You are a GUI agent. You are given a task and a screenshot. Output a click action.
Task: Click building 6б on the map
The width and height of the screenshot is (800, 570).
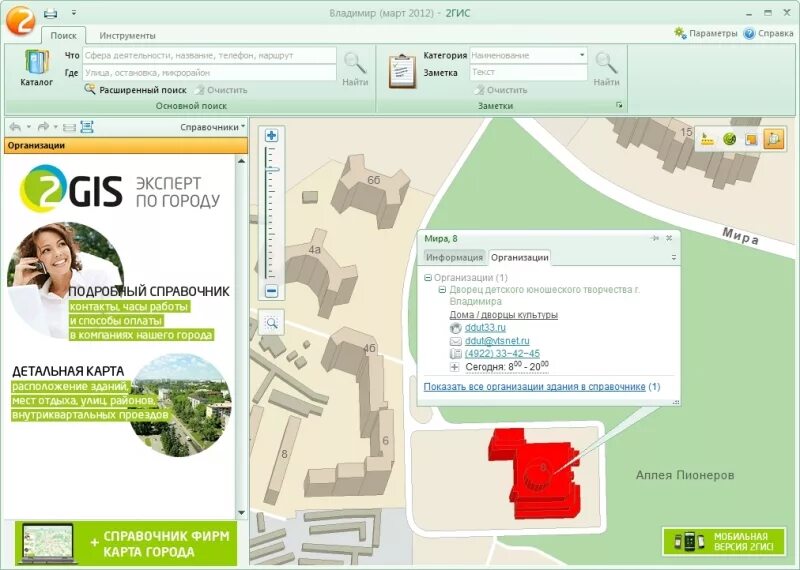370,190
